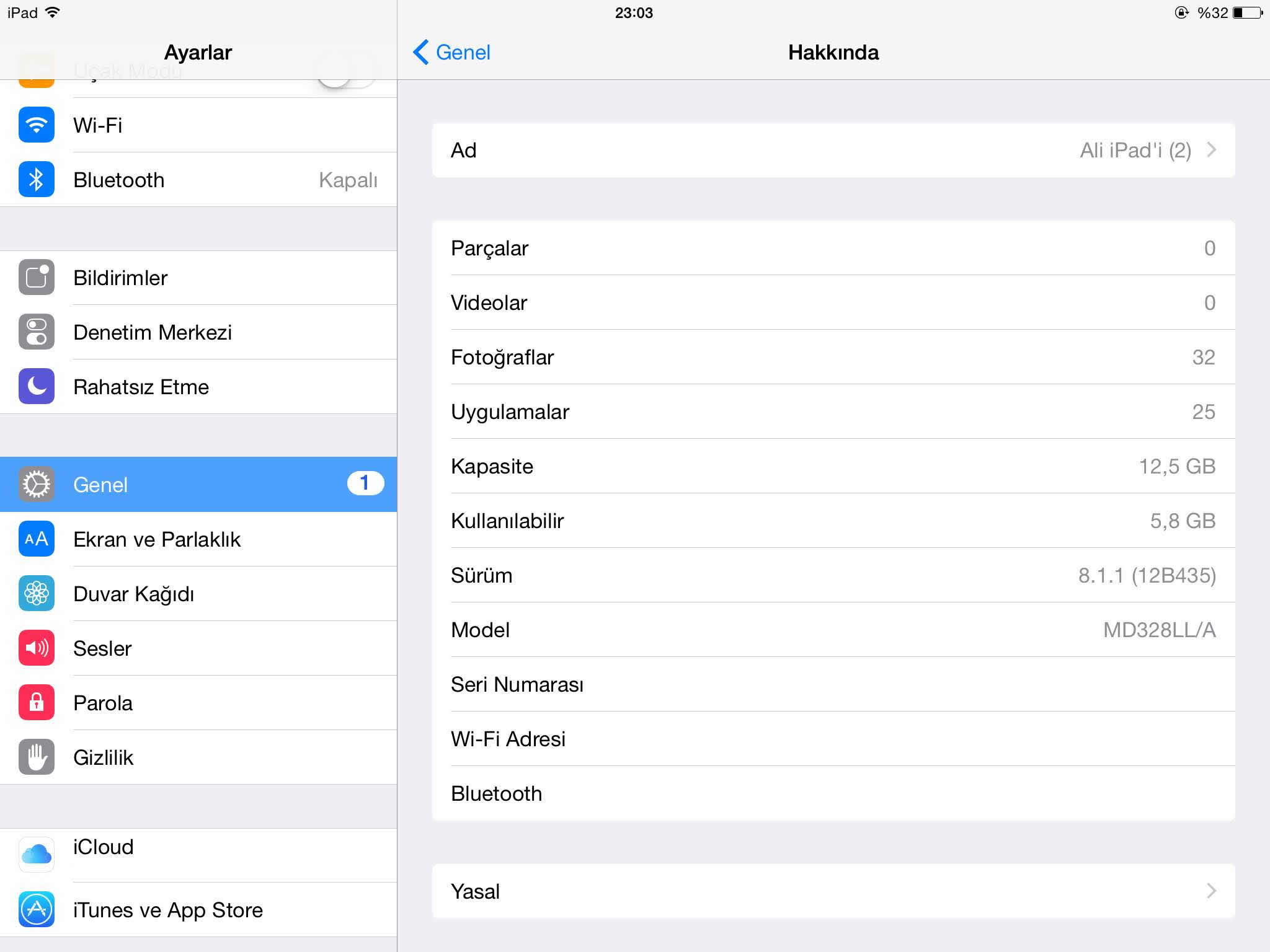1270x952 pixels.
Task: Open Ekran ve Parlaklık settings
Action: [x=198, y=539]
